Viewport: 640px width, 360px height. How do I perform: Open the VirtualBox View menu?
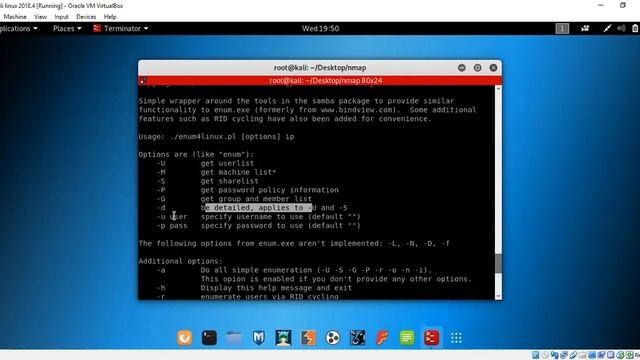[40, 17]
